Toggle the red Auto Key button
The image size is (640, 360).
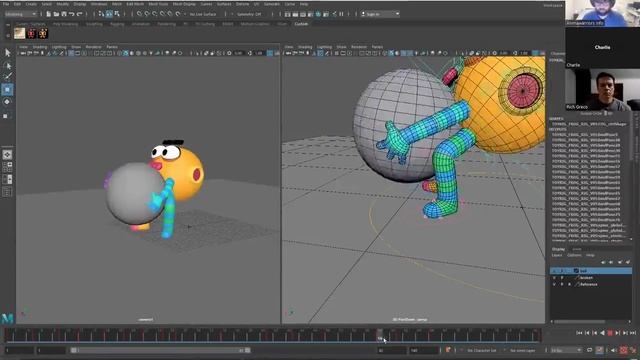point(623,350)
